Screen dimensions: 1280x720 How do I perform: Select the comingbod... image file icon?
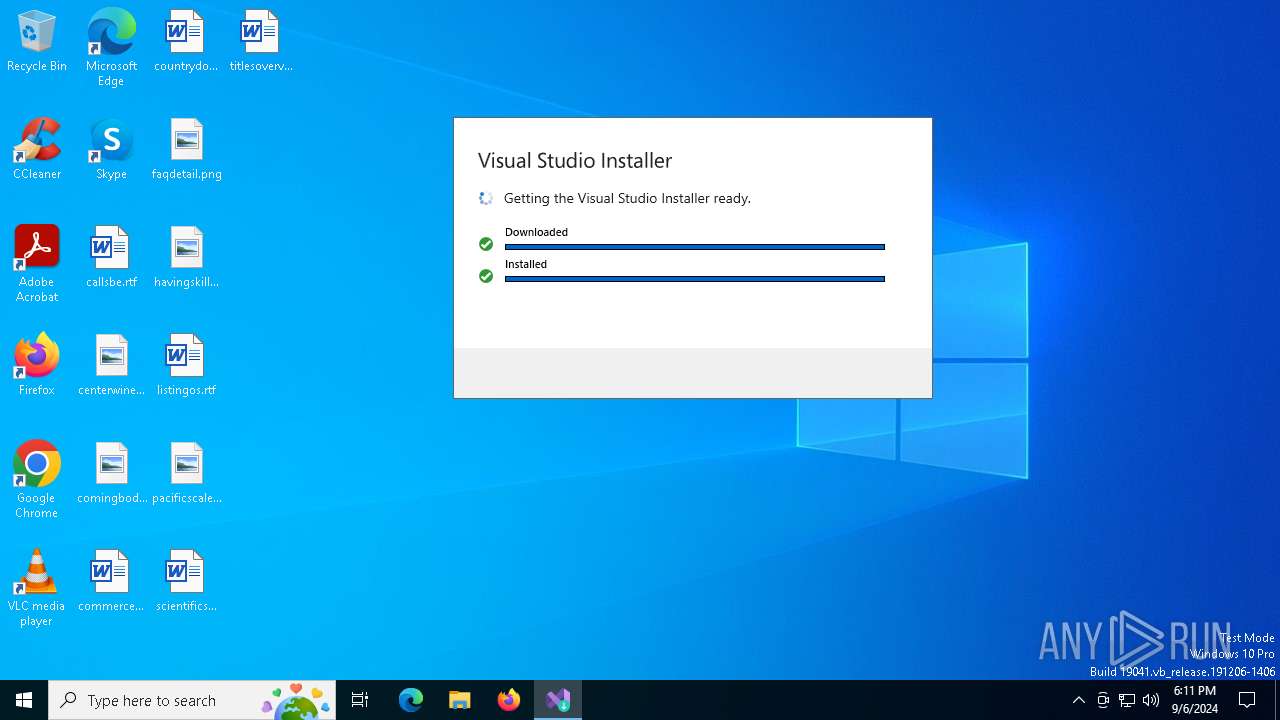click(111, 473)
